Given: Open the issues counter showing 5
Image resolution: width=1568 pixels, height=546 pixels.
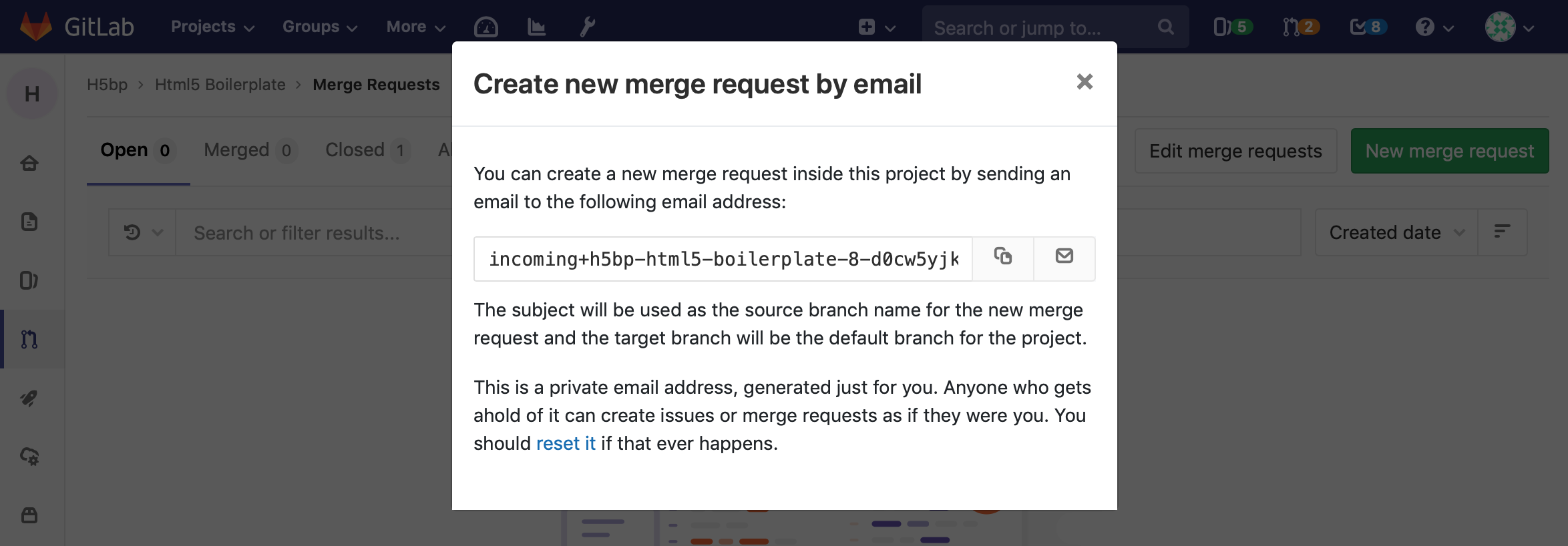Looking at the screenshot, I should click(1231, 27).
